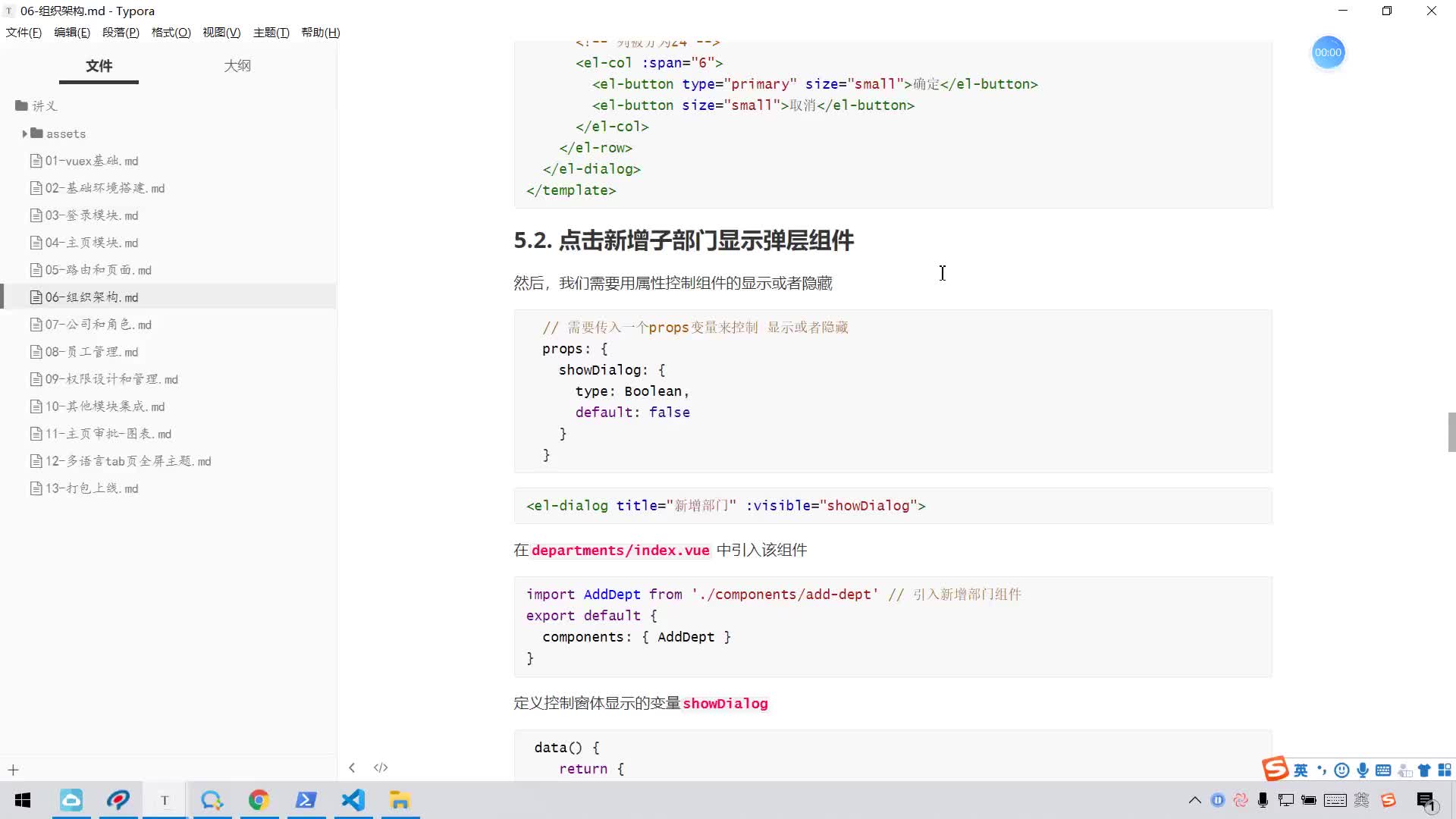Open the 文件(F) menu

(24, 32)
